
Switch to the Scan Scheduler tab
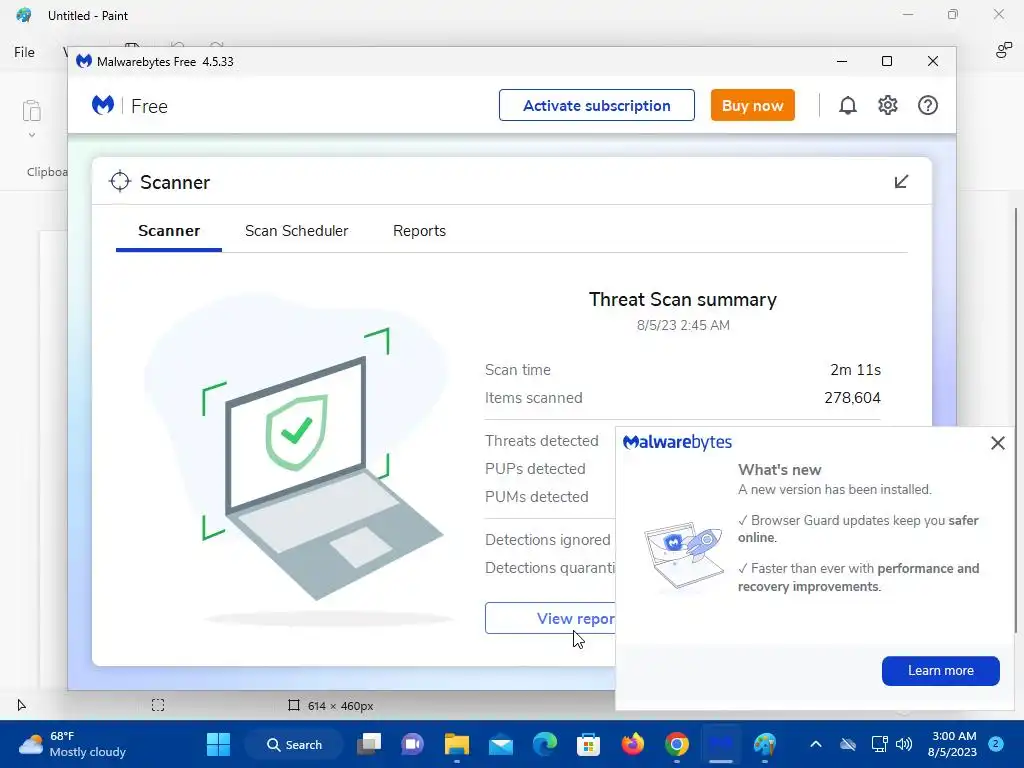click(x=296, y=231)
